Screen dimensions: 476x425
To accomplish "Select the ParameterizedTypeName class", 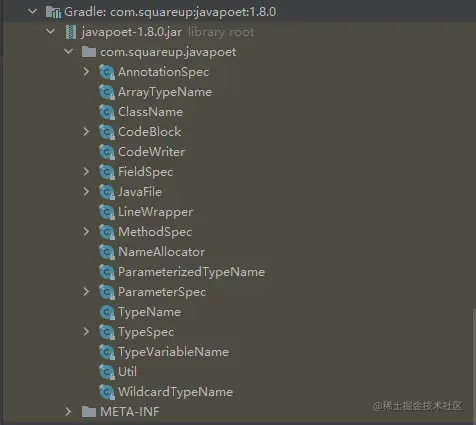I will tap(191, 272).
